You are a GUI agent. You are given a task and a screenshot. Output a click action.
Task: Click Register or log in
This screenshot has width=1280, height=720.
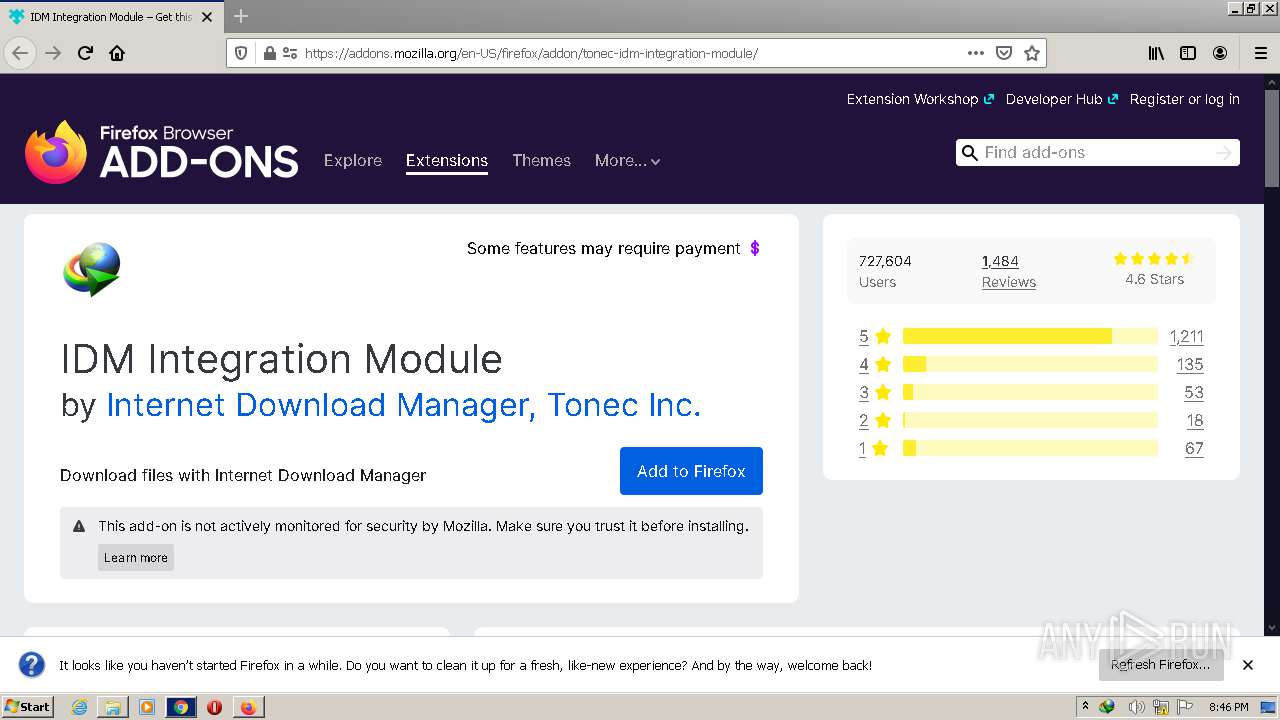[x=1184, y=99]
